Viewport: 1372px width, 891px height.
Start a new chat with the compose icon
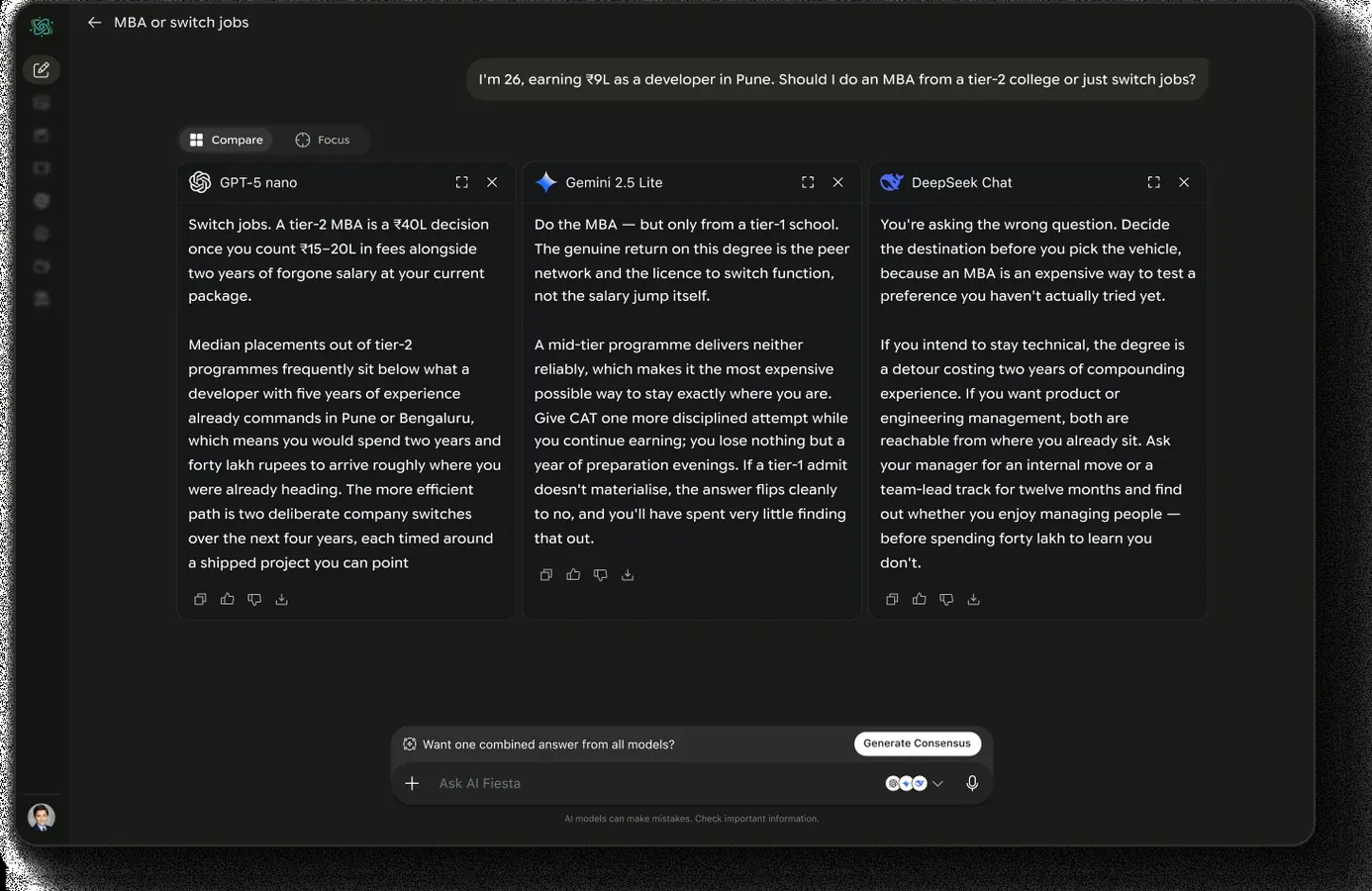[42, 70]
